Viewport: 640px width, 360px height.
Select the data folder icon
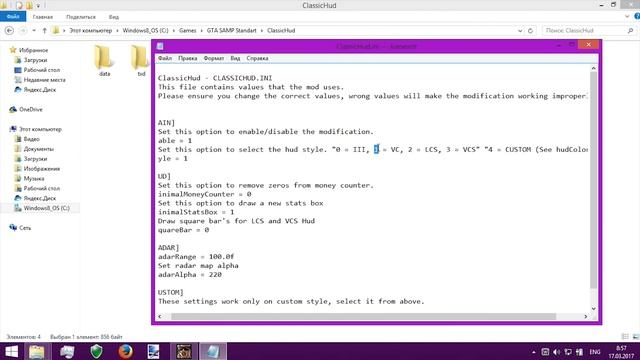coord(104,58)
